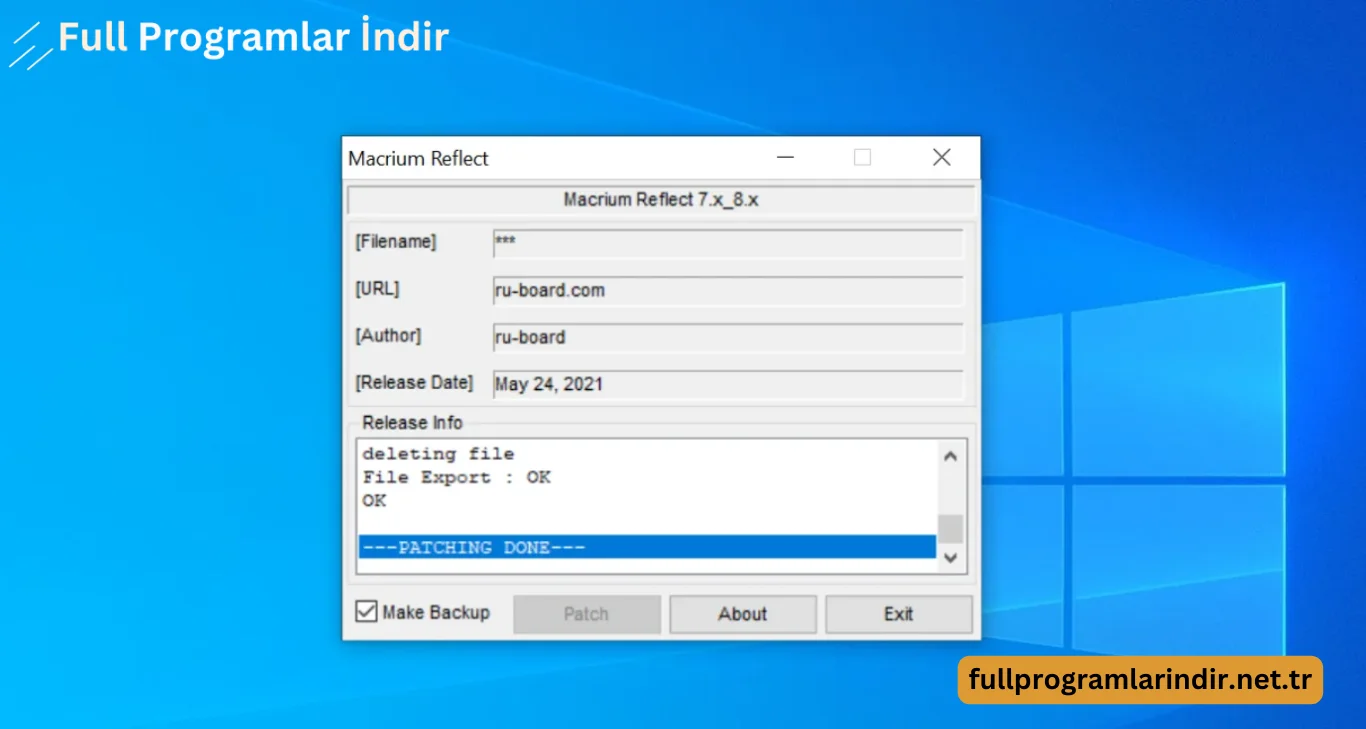Click the Filename field showing ***
1366x729 pixels.
728,243
